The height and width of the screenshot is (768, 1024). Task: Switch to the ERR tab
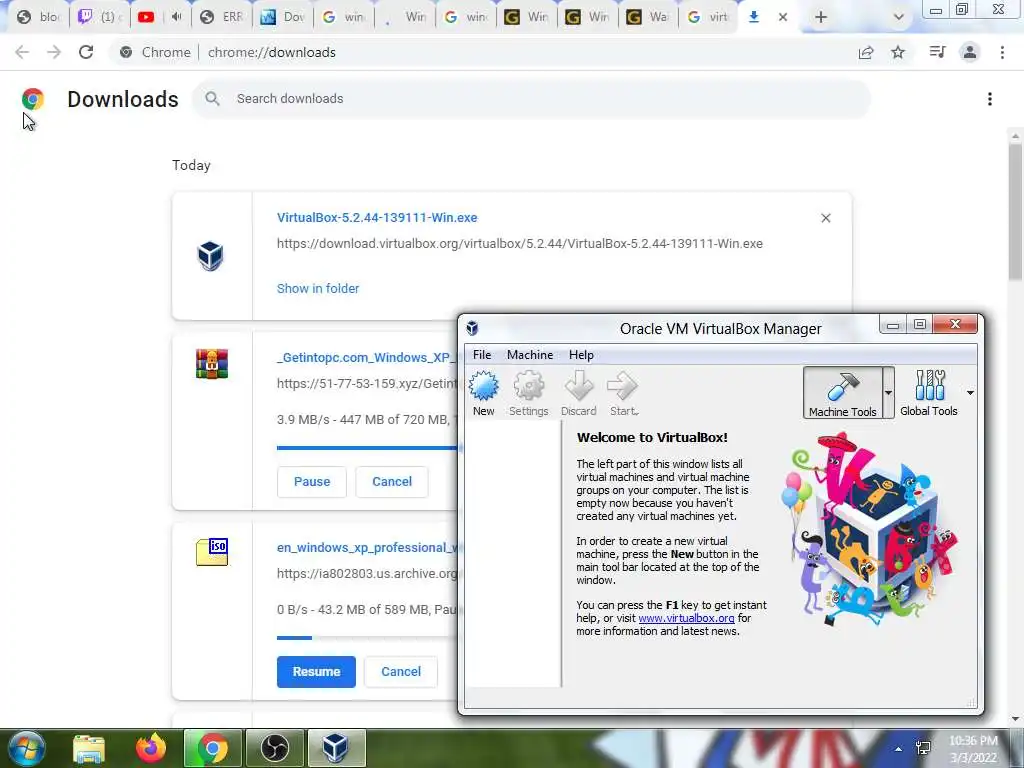tap(222, 17)
